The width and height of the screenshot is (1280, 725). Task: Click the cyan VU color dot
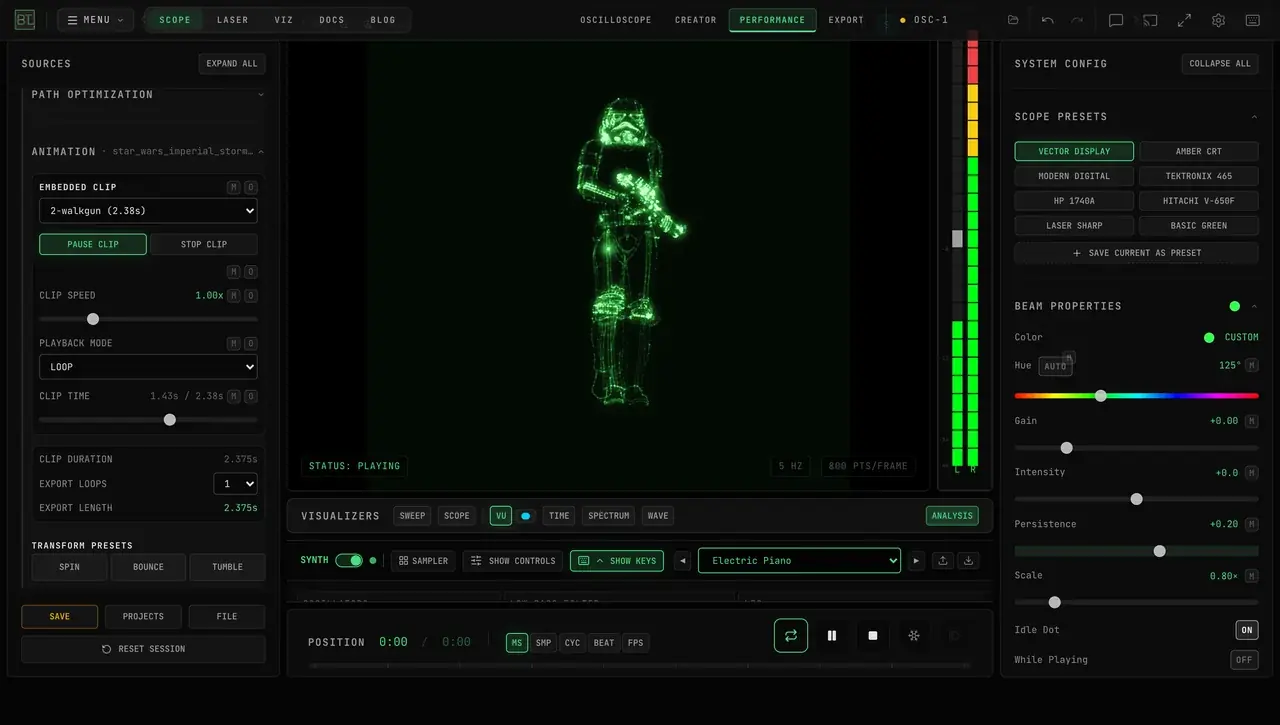pos(526,516)
